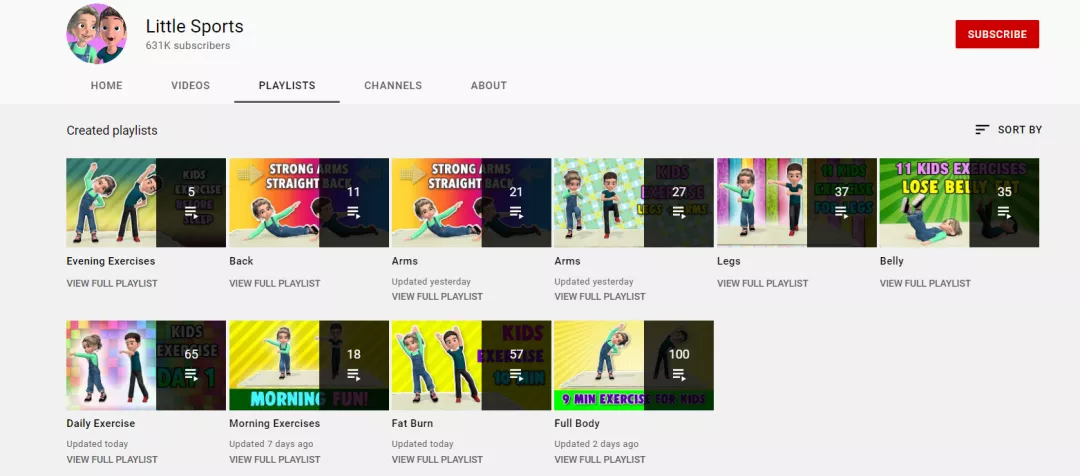Viewport: 1080px width, 476px height.
Task: Click playlist icon on Full Body thumbnail
Action: [678, 375]
